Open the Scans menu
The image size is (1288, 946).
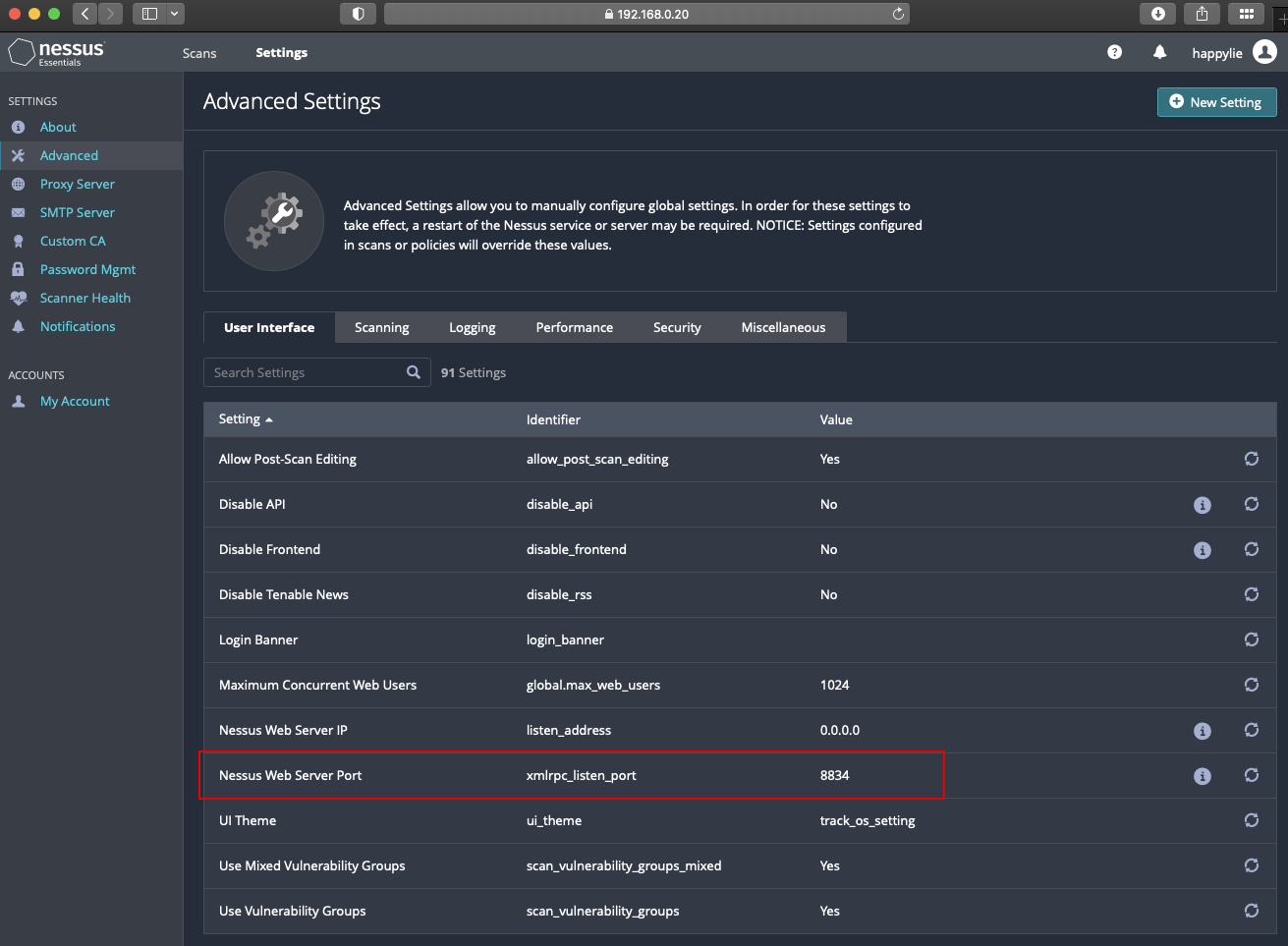(199, 53)
